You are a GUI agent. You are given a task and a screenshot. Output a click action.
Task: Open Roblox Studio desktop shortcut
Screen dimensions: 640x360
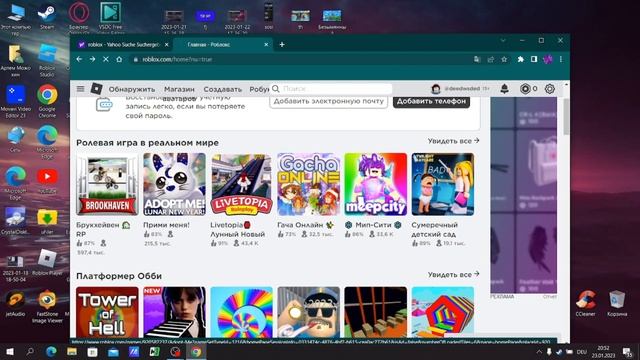(47, 60)
